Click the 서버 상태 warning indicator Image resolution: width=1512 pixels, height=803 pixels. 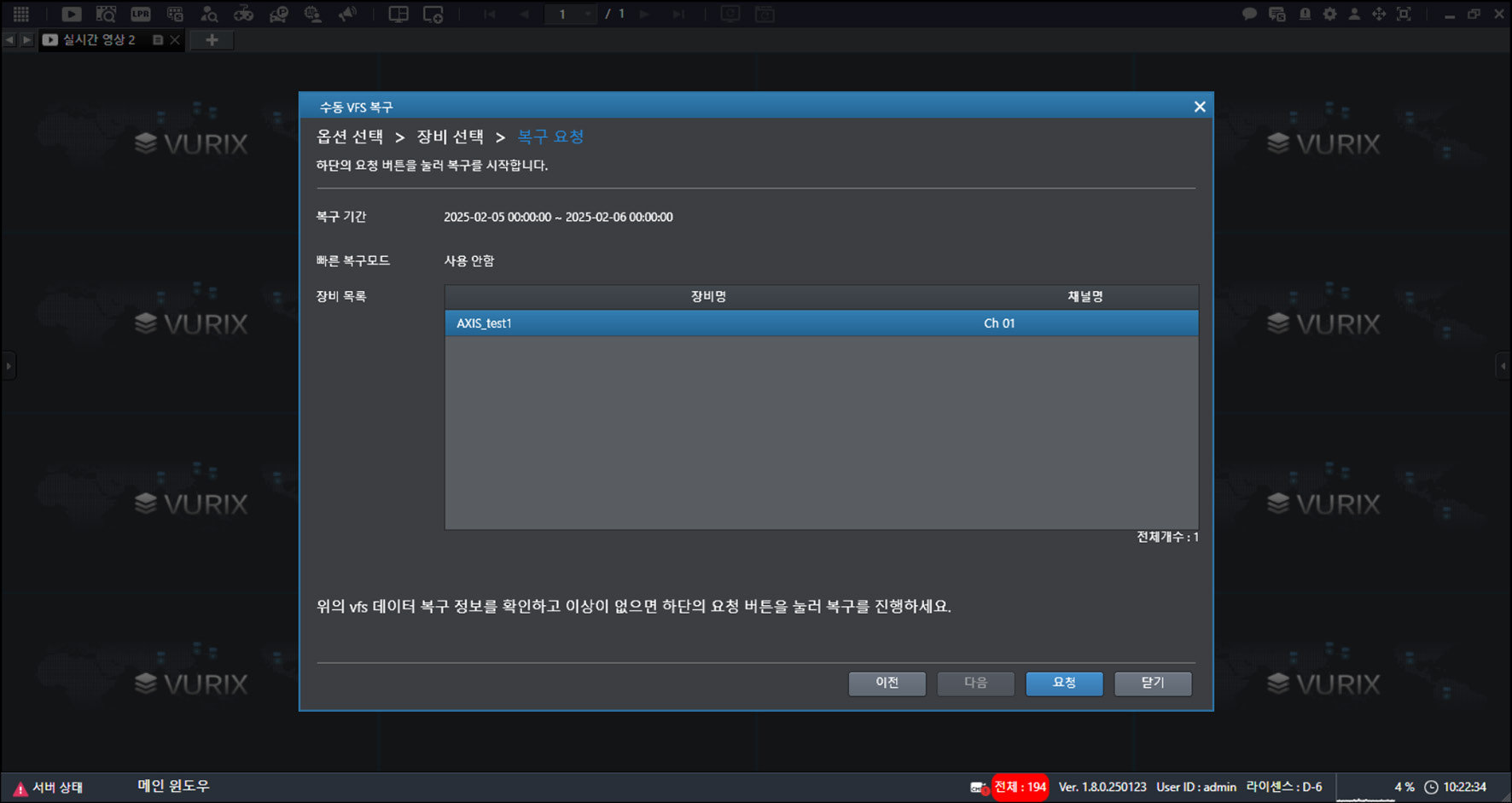[x=49, y=788]
